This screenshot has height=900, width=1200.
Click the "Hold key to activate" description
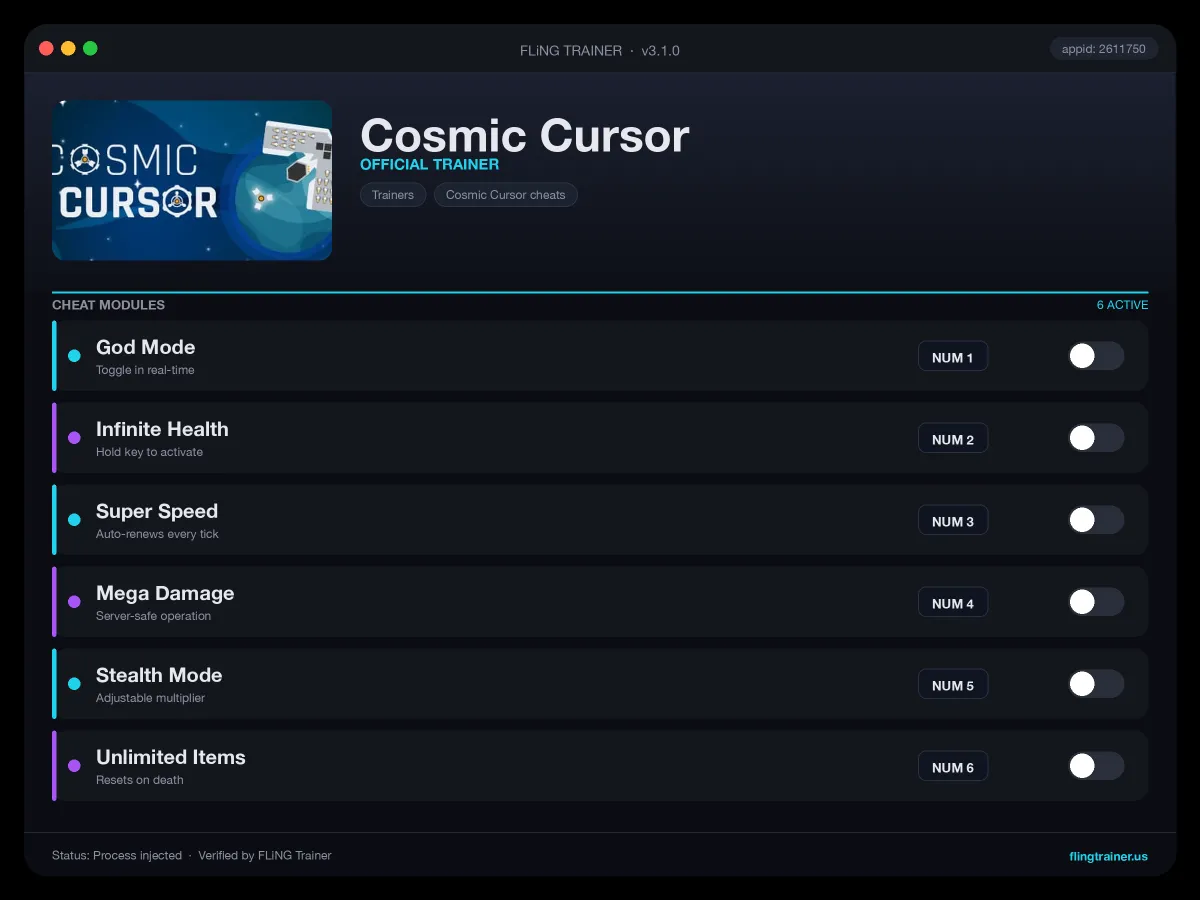point(149,452)
